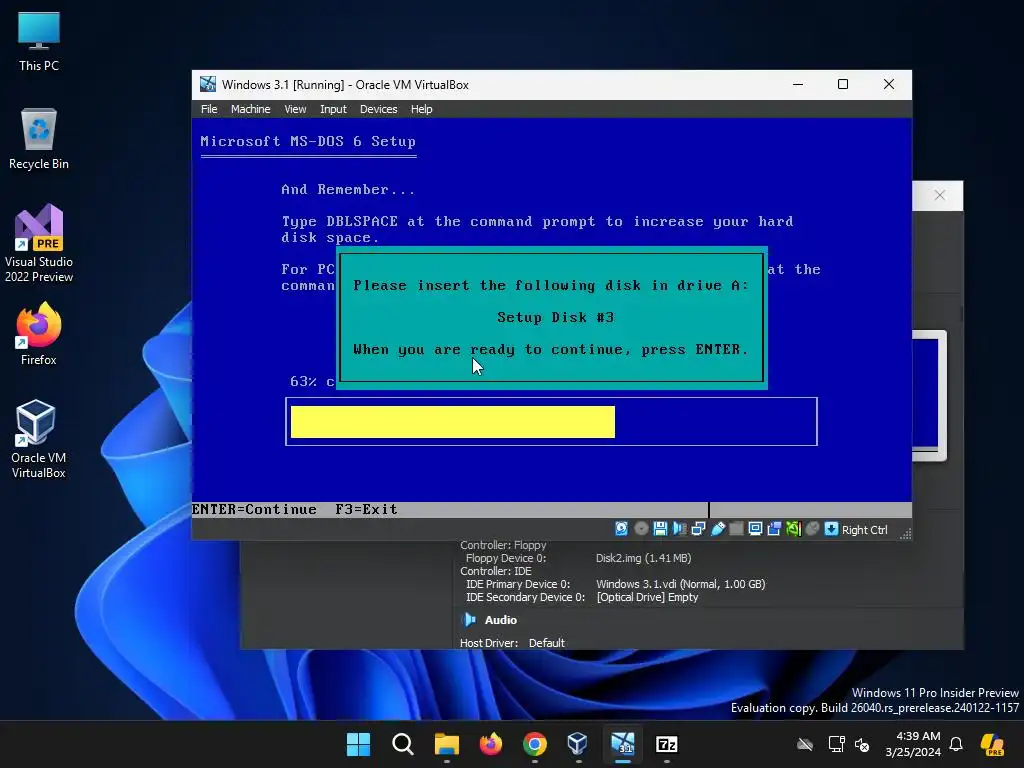Click the gray mouse integration indicator
The image size is (1024, 768).
tap(812, 529)
